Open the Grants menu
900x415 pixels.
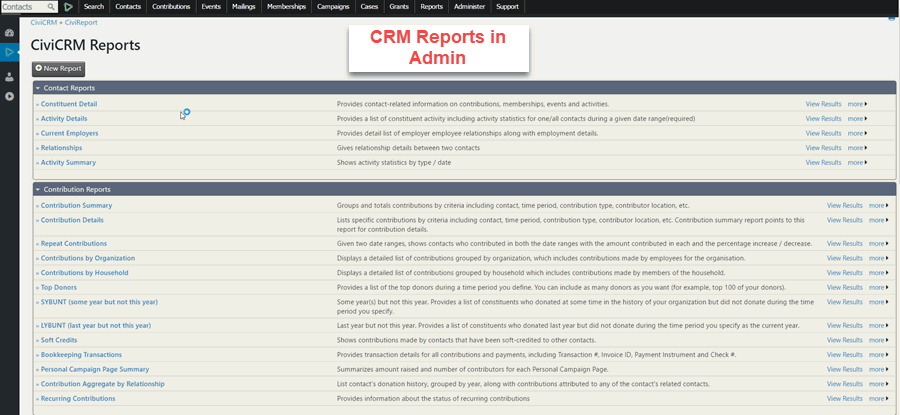[399, 7]
